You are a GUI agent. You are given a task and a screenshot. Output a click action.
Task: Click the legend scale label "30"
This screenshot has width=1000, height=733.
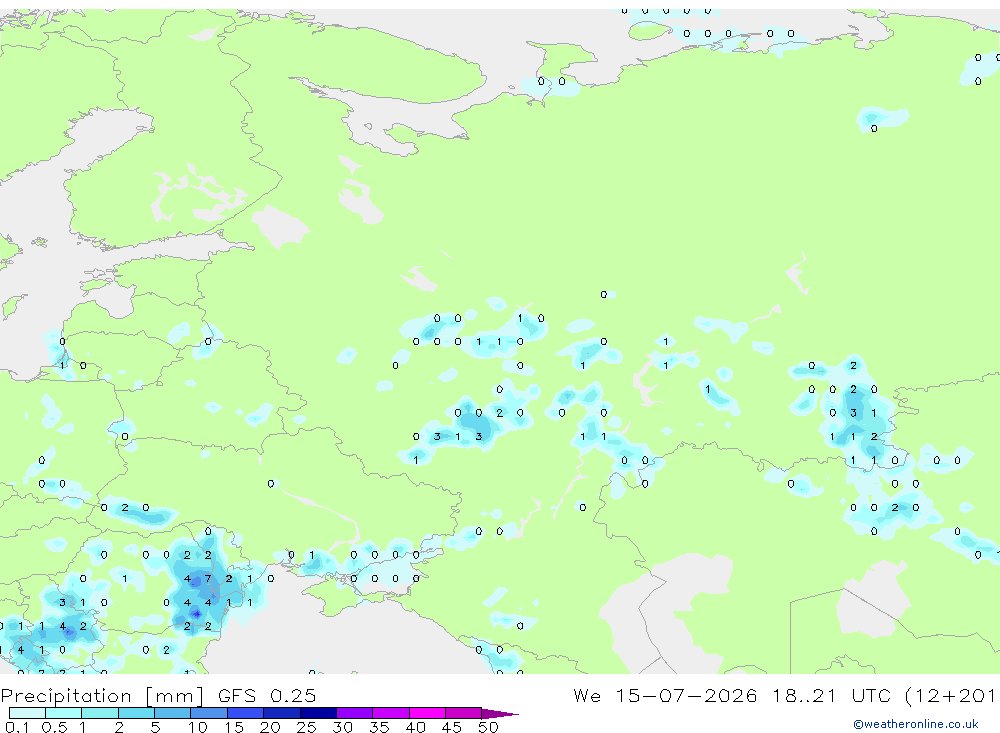[342, 727]
